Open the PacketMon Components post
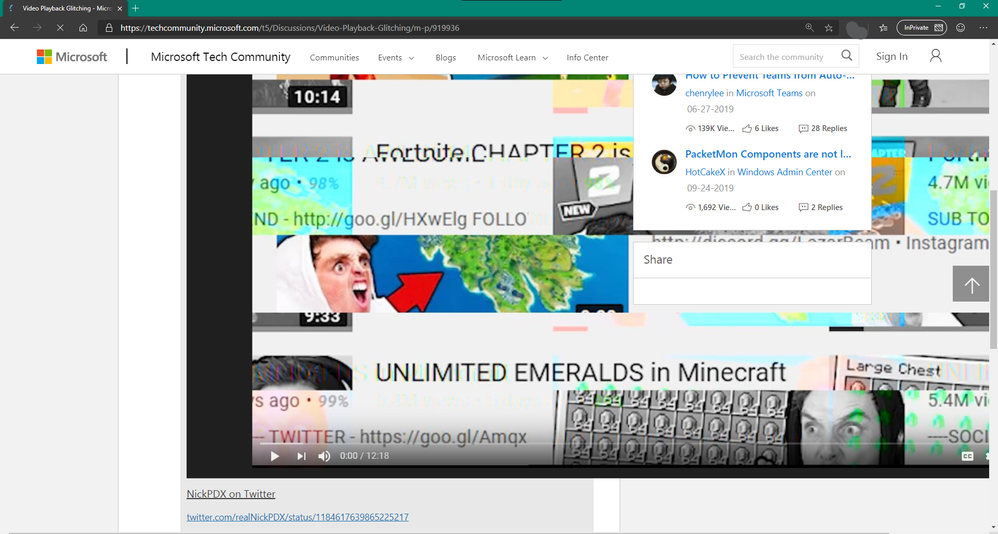The width and height of the screenshot is (998, 534). 768,154
